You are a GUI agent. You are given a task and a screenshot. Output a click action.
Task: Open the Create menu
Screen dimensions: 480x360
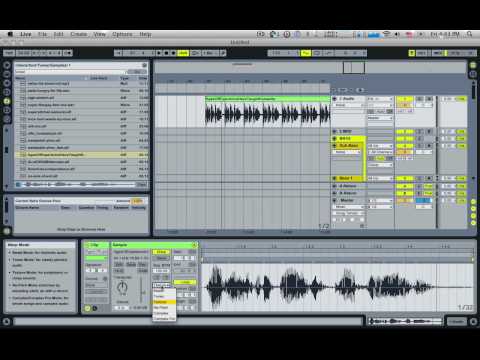(x=79, y=34)
